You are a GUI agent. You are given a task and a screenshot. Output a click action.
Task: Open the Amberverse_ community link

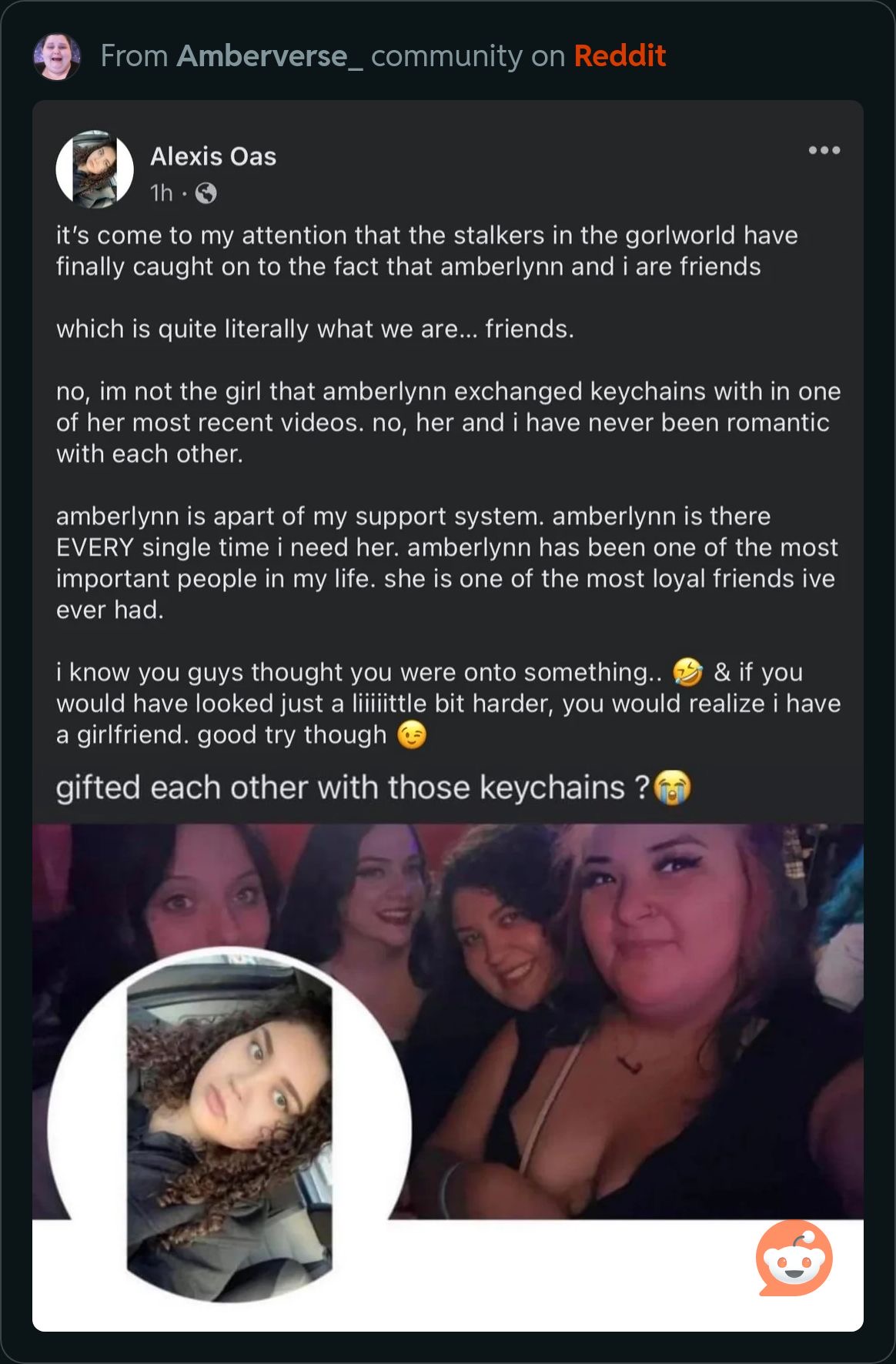pos(269,56)
